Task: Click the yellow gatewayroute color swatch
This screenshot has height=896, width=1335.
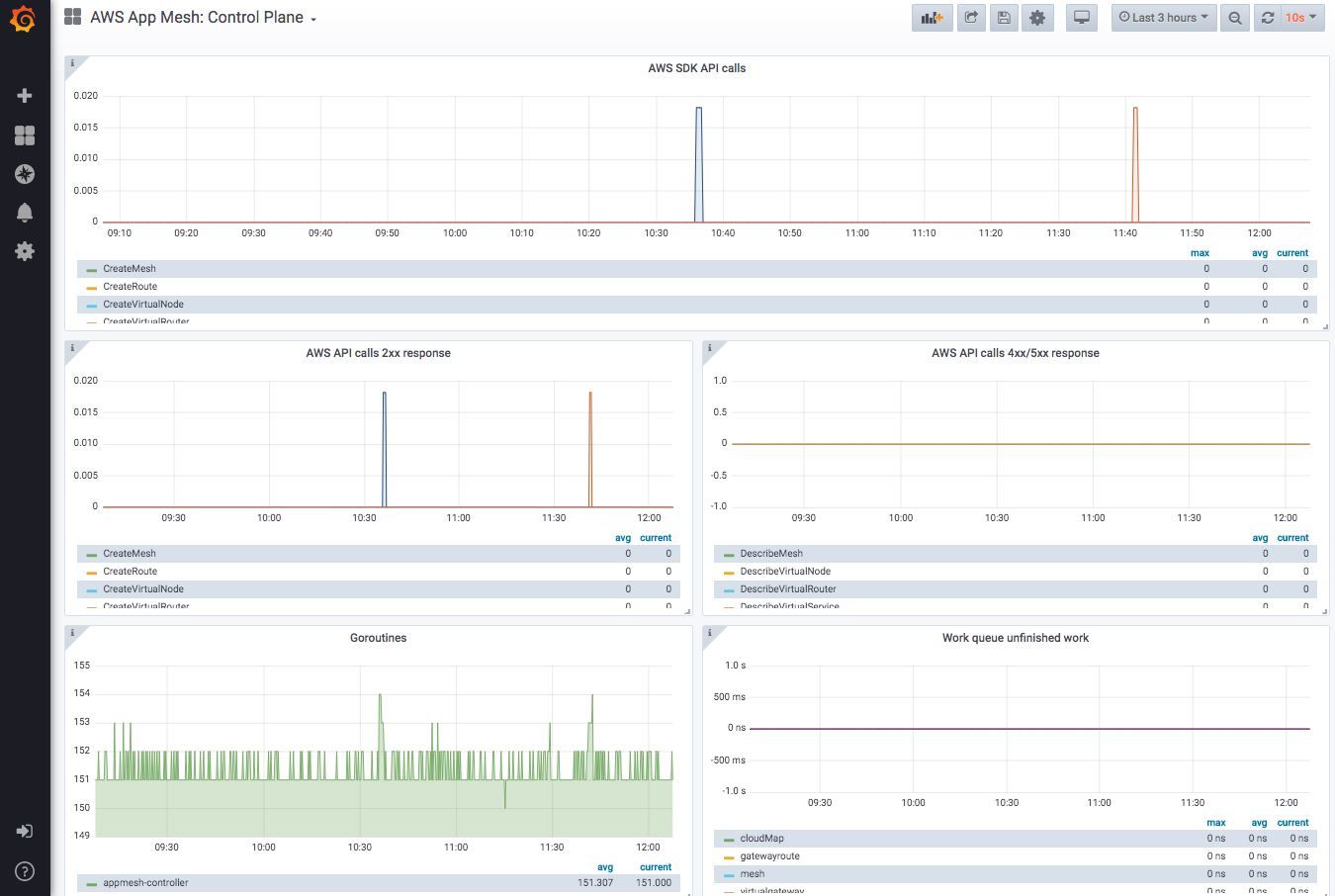Action: pyautogui.click(x=729, y=857)
